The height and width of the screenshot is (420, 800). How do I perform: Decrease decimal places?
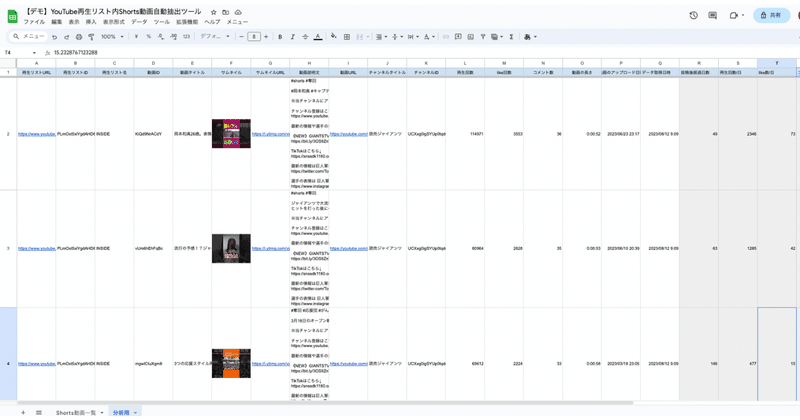(x=161, y=37)
